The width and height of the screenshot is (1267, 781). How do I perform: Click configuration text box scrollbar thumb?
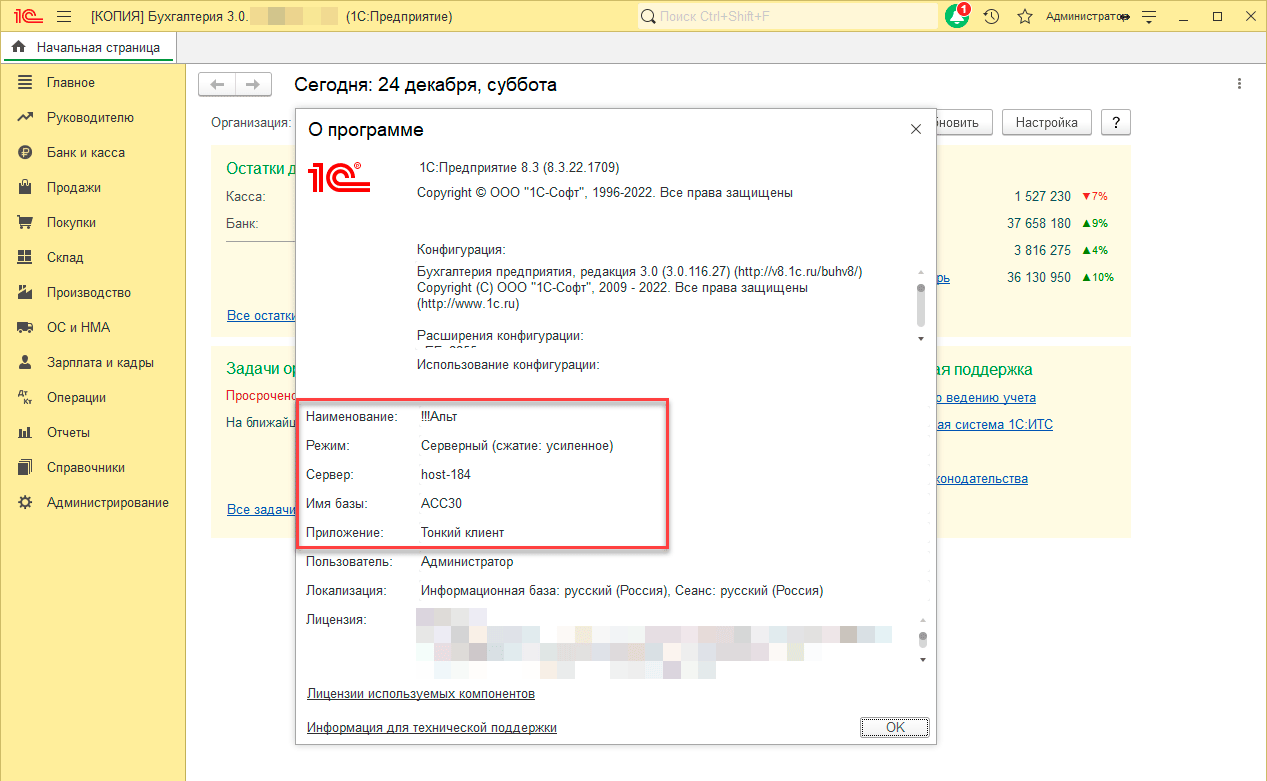pyautogui.click(x=921, y=304)
